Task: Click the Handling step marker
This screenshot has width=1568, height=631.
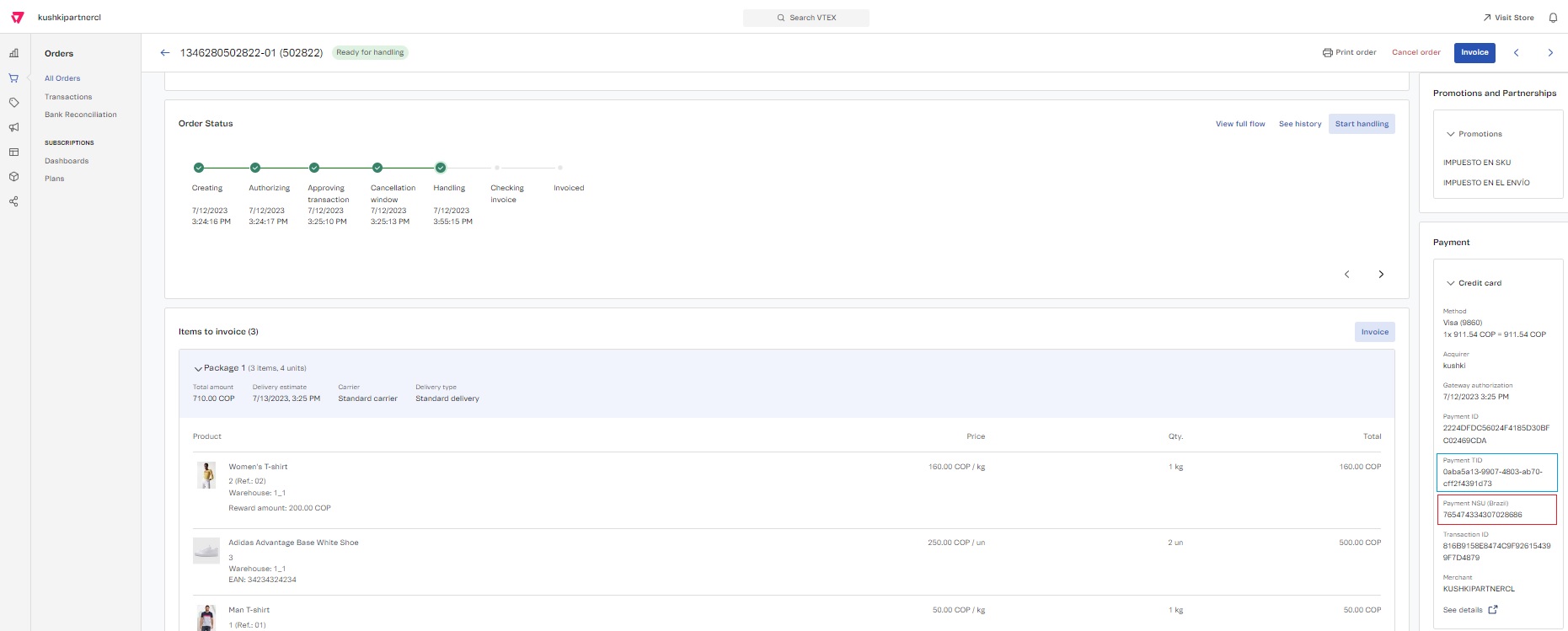Action: point(441,168)
